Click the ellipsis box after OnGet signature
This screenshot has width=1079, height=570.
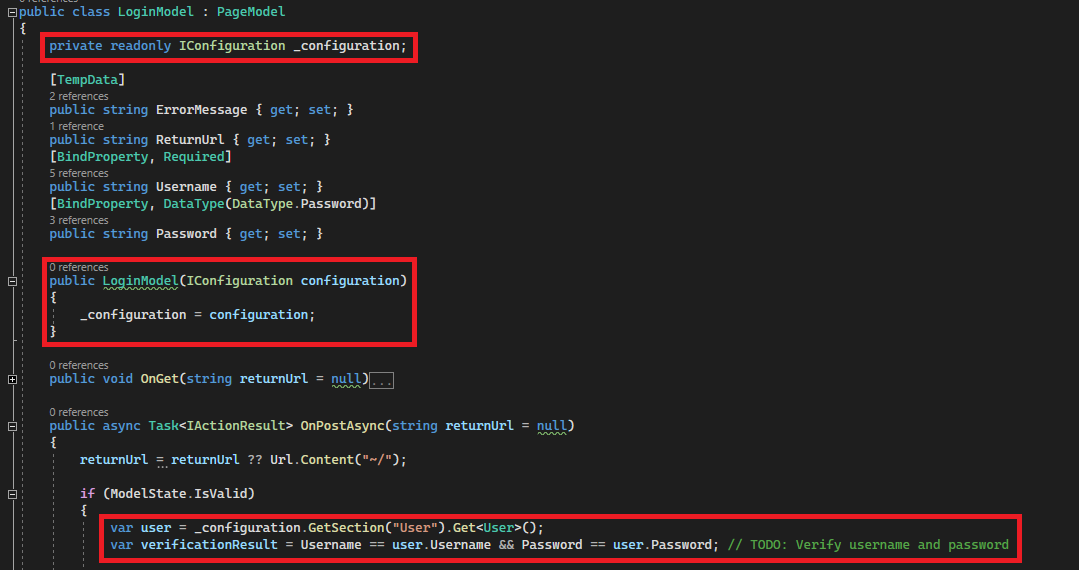[381, 380]
